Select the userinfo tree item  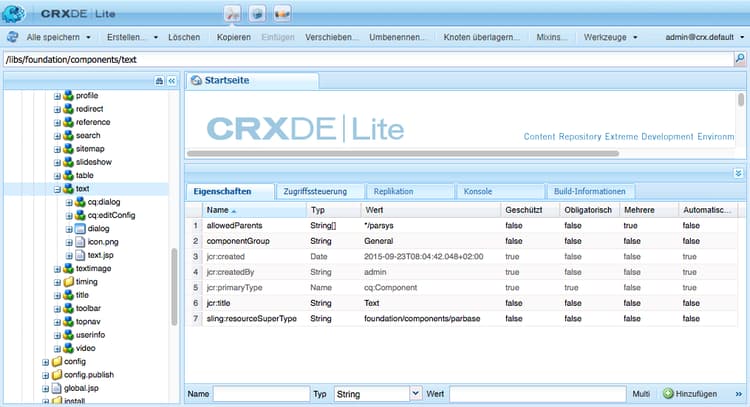(90, 335)
